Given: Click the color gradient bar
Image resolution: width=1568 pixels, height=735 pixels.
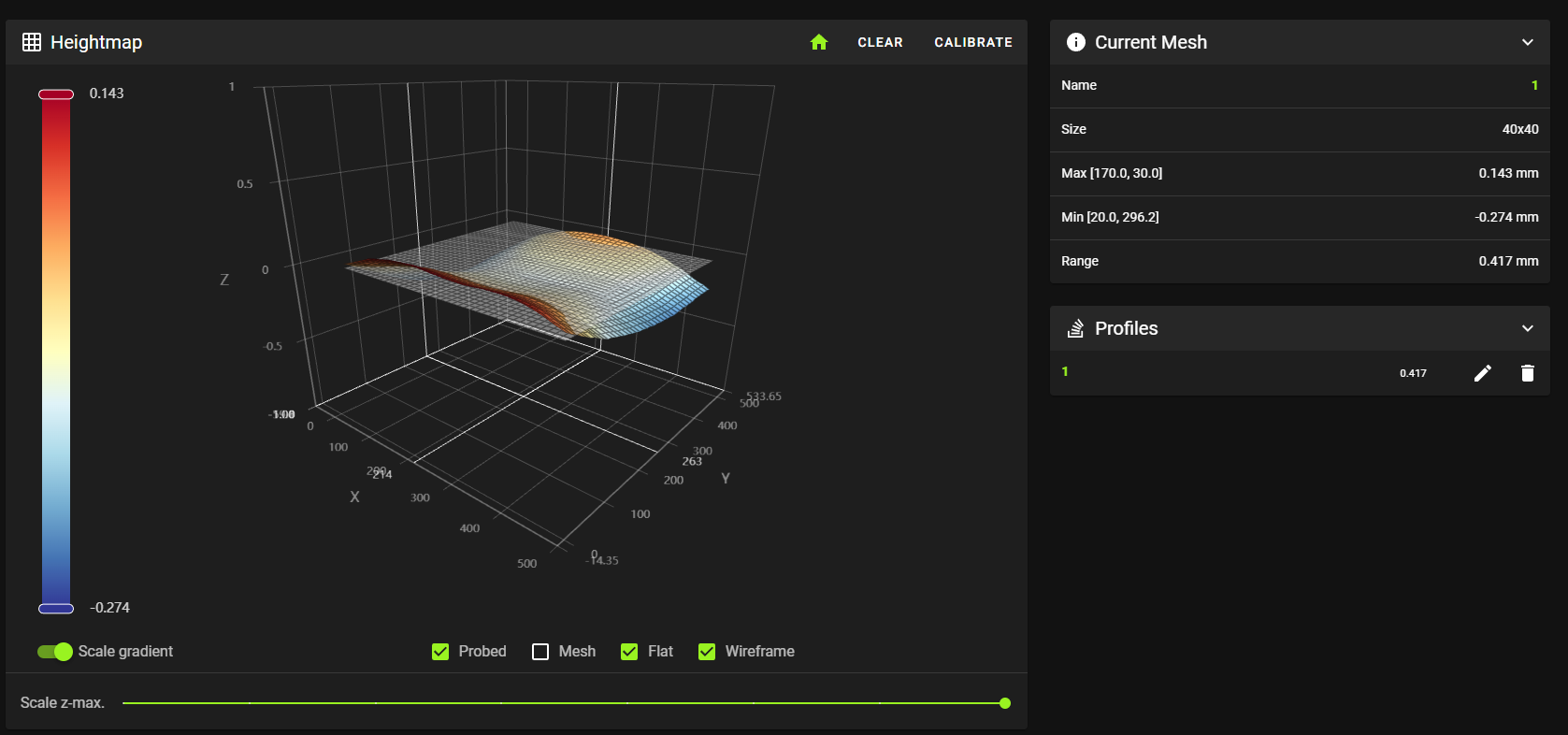Looking at the screenshot, I should 56,352.
